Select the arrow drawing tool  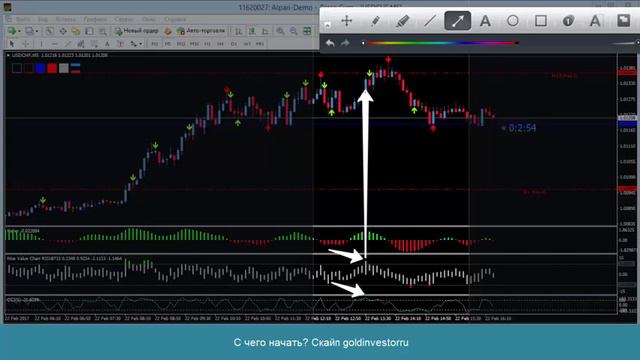coord(458,21)
